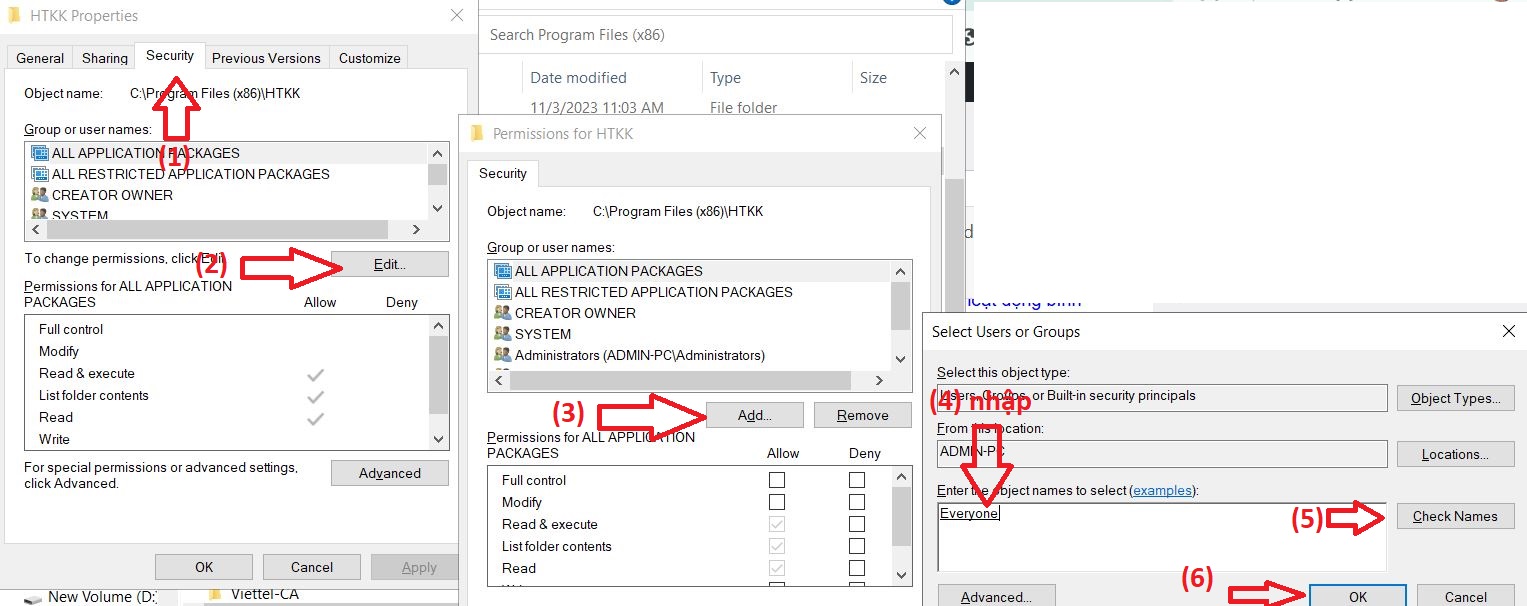The image size is (1527, 606).
Task: Switch to the Sharing tab
Action: coord(105,58)
